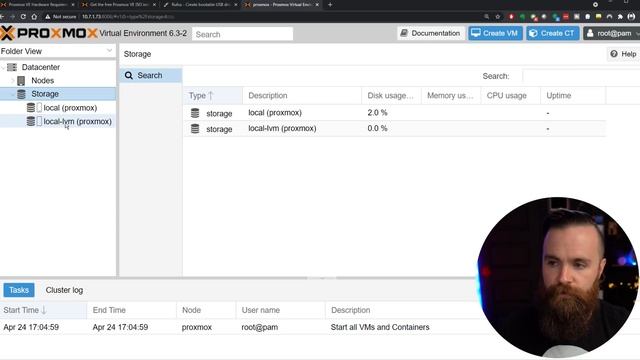Open the root@pam user menu

click(611, 33)
